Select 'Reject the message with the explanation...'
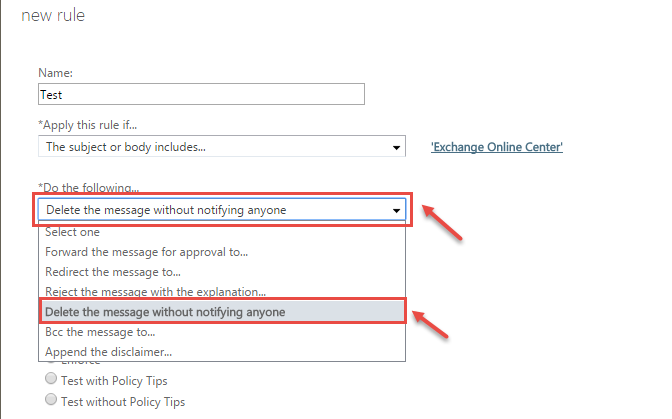672x419 pixels. coord(222,292)
